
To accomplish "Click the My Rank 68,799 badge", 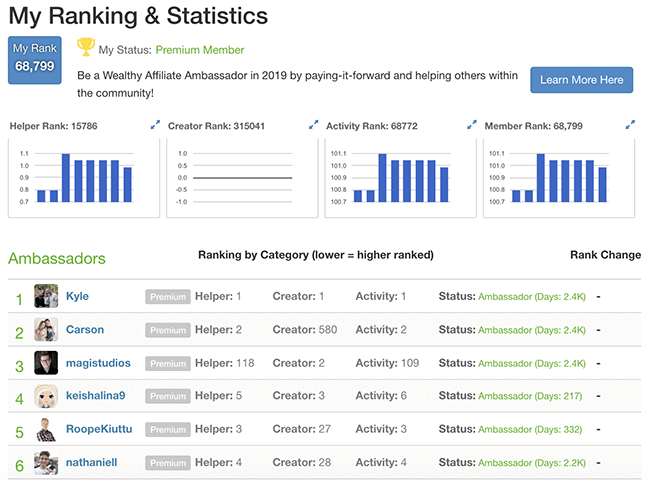I will click(x=35, y=60).
